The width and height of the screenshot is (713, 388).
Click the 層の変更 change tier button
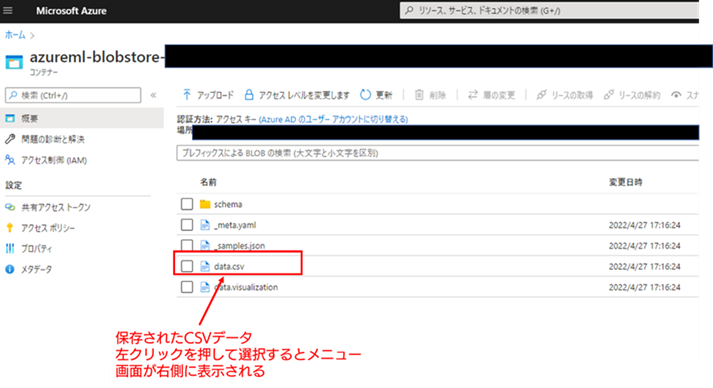492,95
